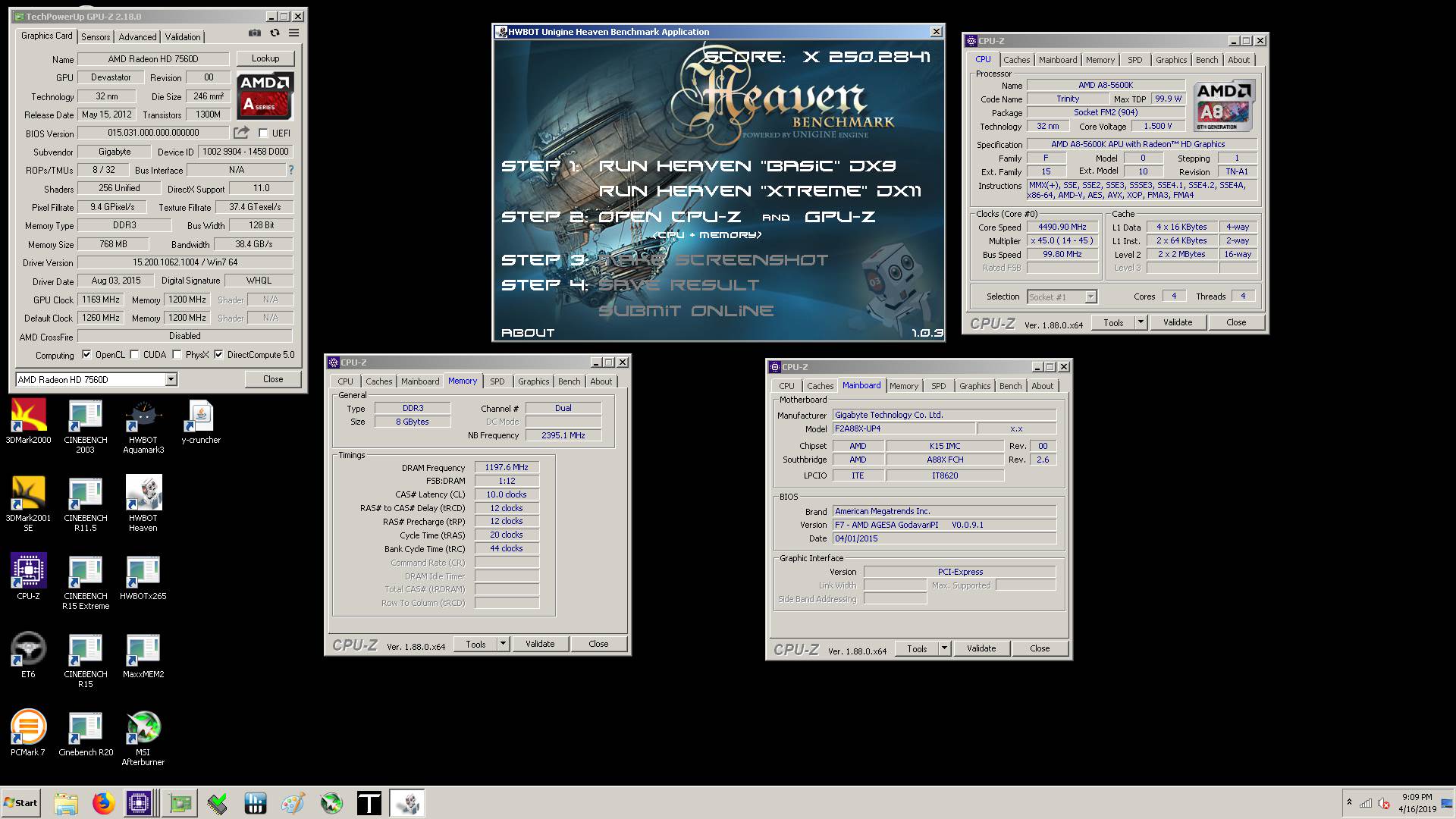Open the PCMark 7 desktop shortcut
1456x819 pixels.
(x=28, y=733)
